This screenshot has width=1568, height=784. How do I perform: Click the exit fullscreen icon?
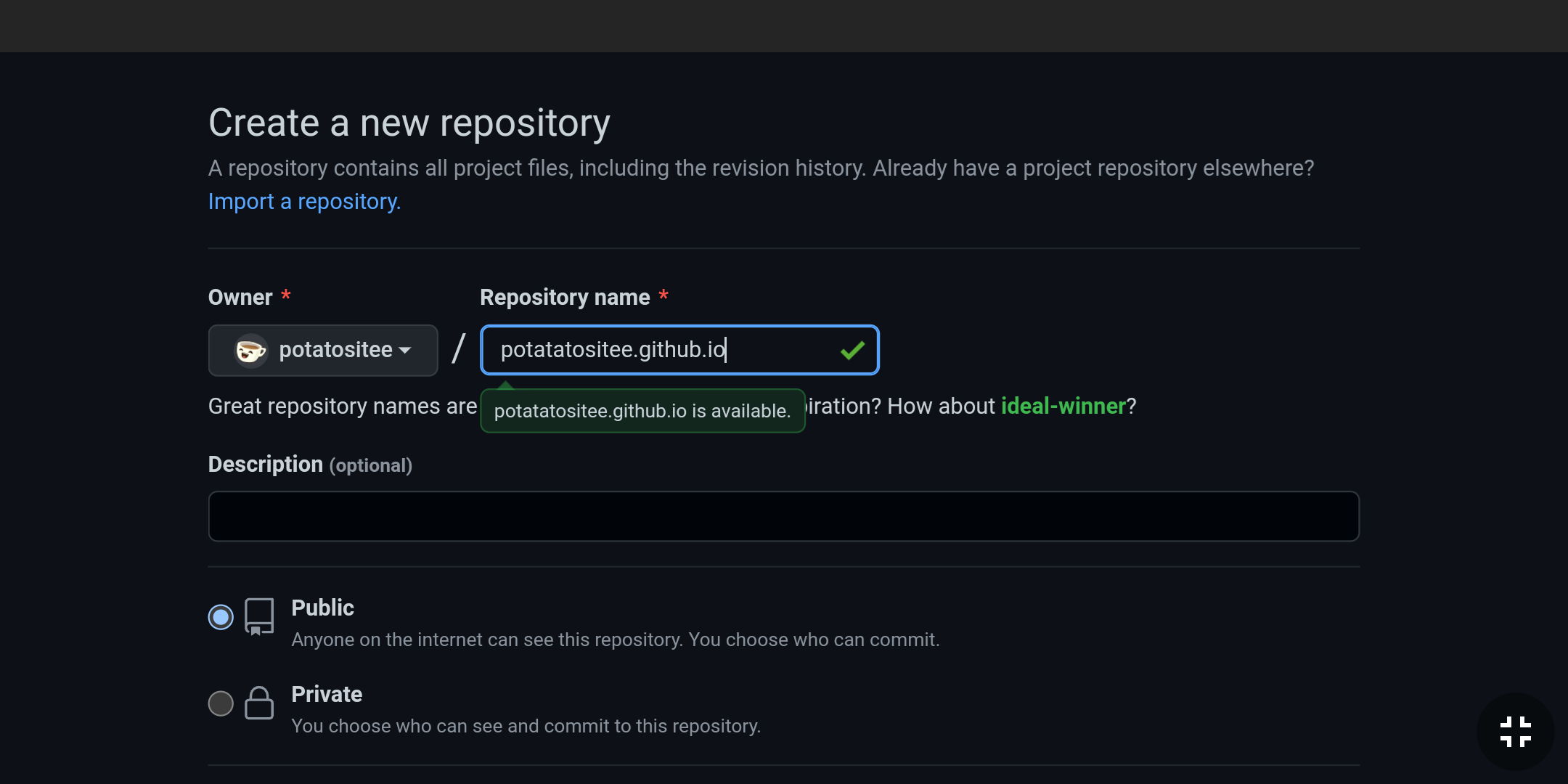click(x=1515, y=732)
